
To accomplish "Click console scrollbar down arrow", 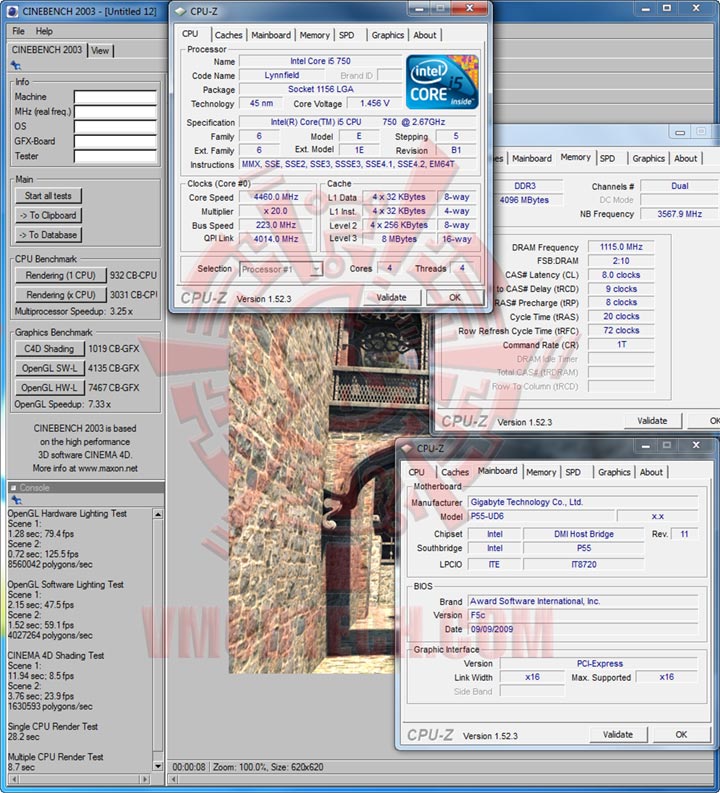I will tap(158, 766).
